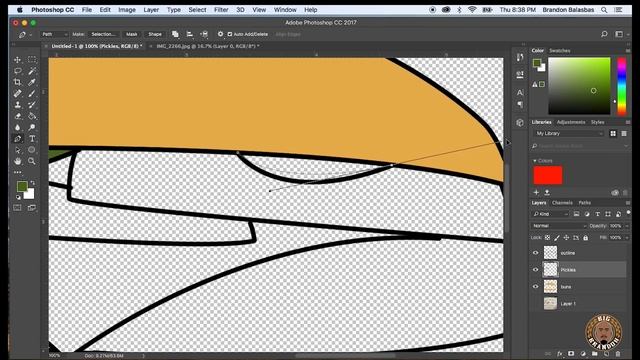Collapse the Colors section in Libraries
The width and height of the screenshot is (640, 360).
535,161
